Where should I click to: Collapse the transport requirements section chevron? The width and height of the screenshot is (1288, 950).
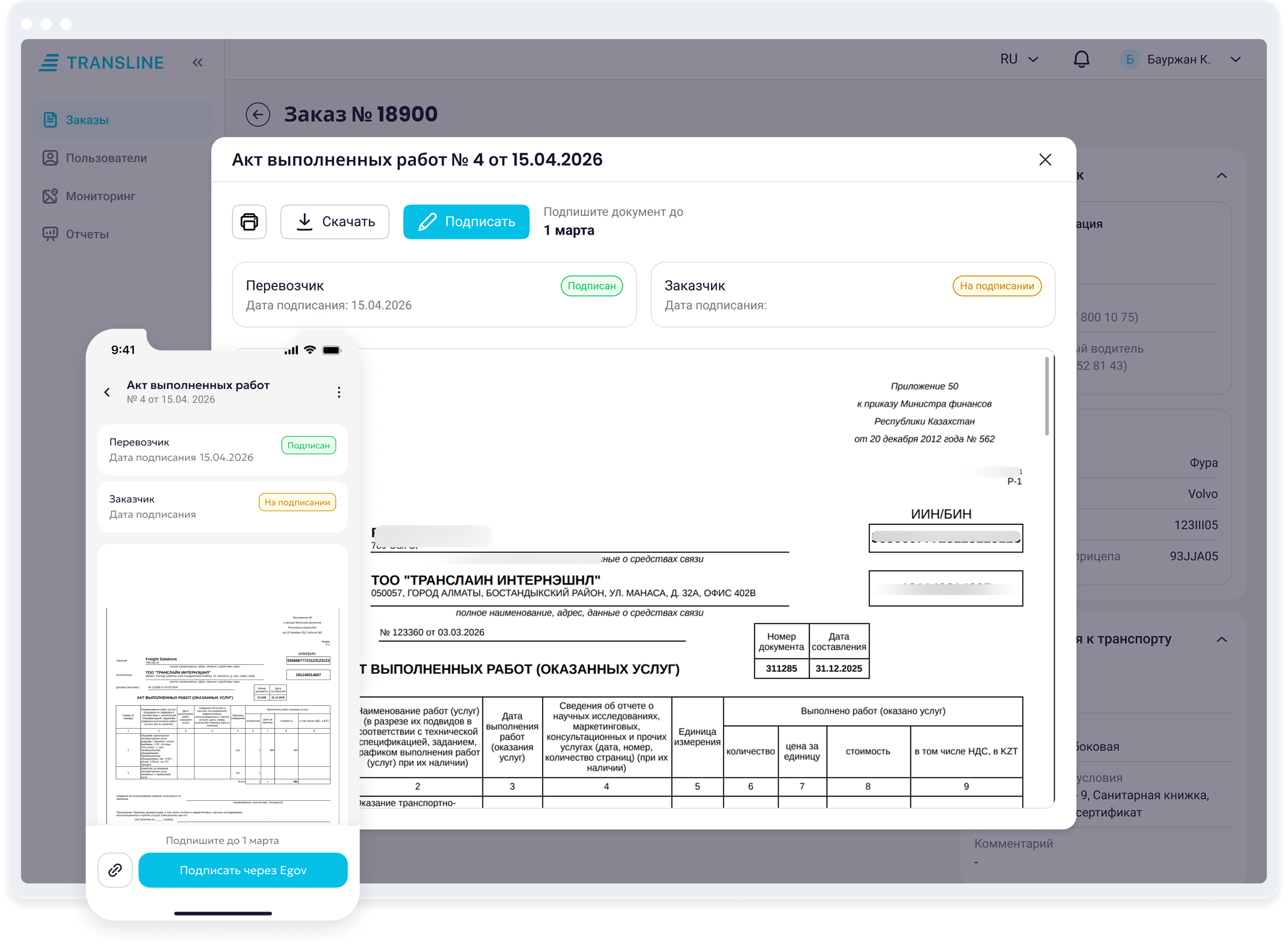coord(1222,639)
